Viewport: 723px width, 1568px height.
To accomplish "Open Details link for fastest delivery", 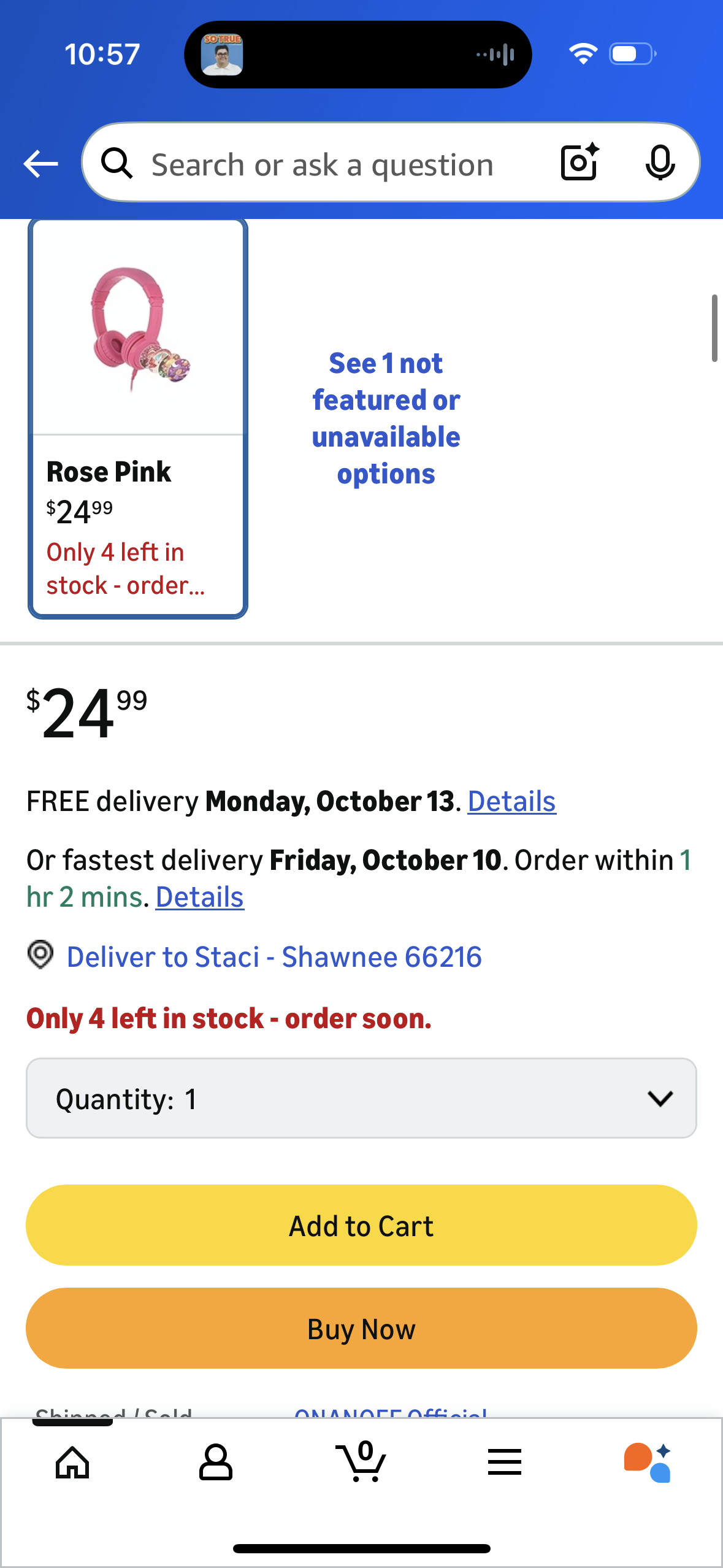I will pyautogui.click(x=200, y=897).
